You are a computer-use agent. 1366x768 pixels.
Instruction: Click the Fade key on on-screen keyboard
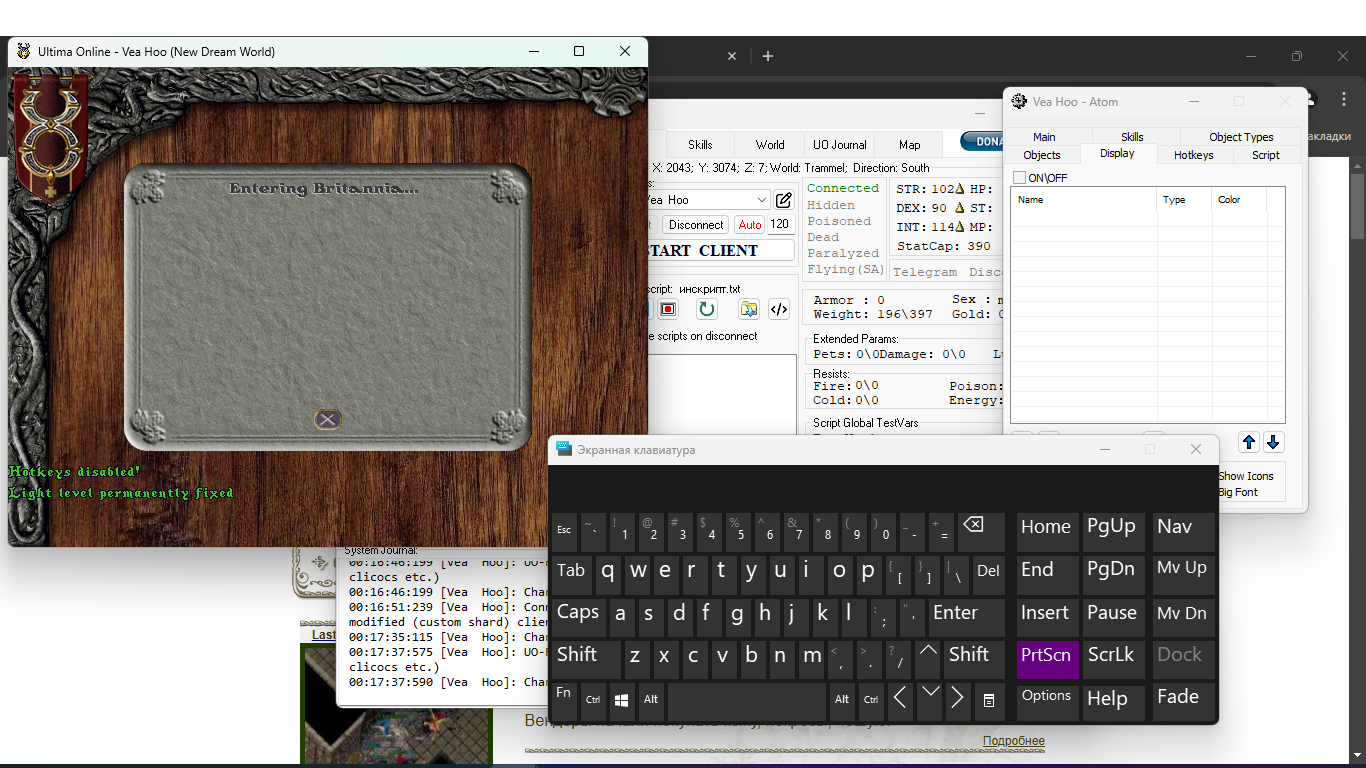(1182, 700)
